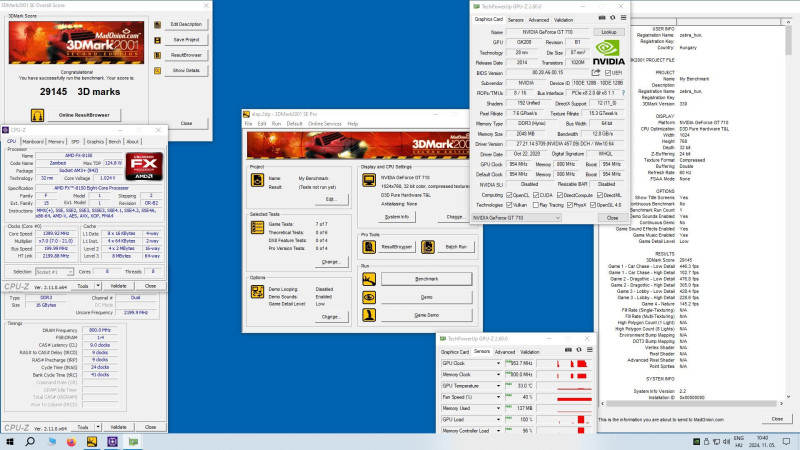Click the taskbar search magnifier icon

(30, 441)
